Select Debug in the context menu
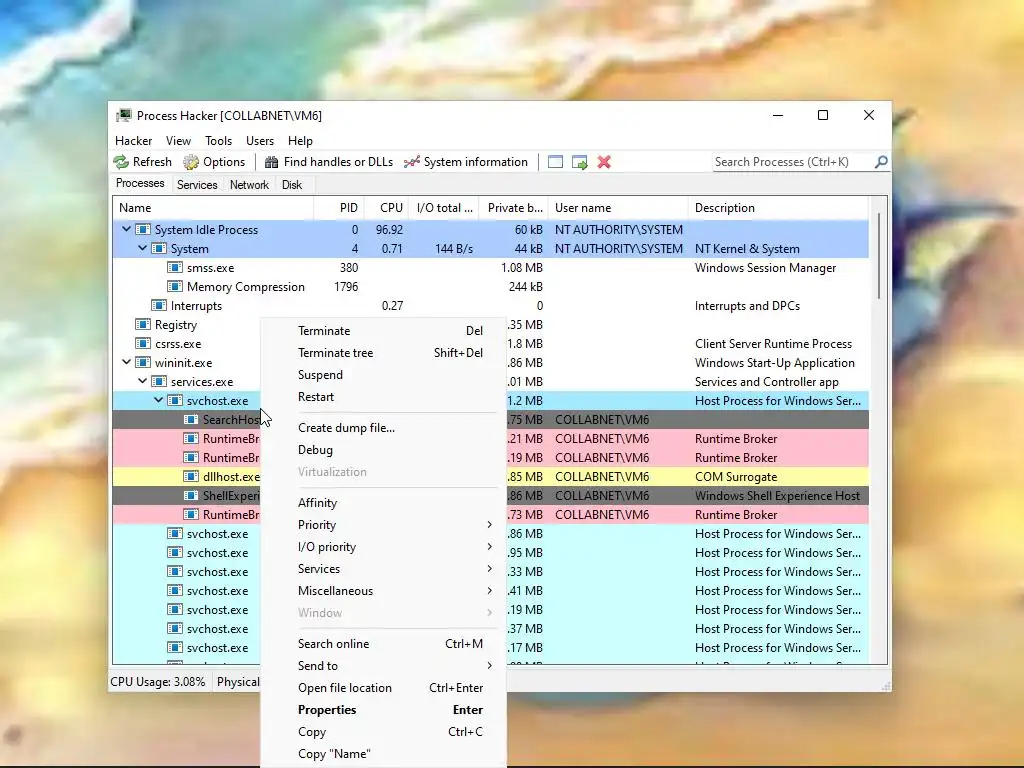This screenshot has width=1024, height=768. tap(383, 450)
